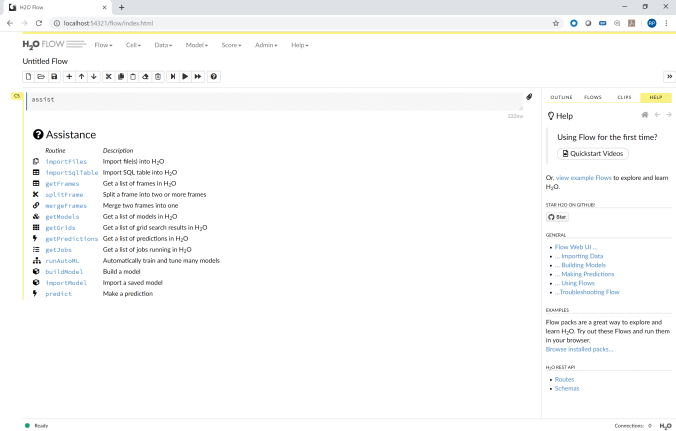The height and width of the screenshot is (431, 676).
Task: Delete the cell with the trash icon
Action: (x=158, y=76)
